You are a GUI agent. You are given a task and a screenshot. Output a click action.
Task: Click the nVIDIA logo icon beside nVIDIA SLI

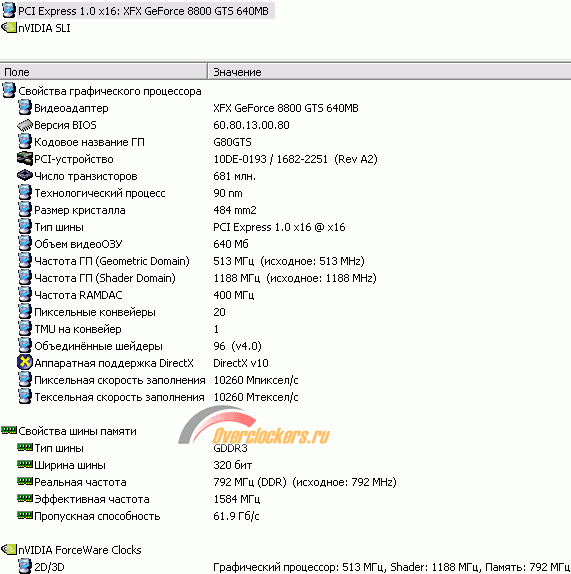(x=9, y=28)
